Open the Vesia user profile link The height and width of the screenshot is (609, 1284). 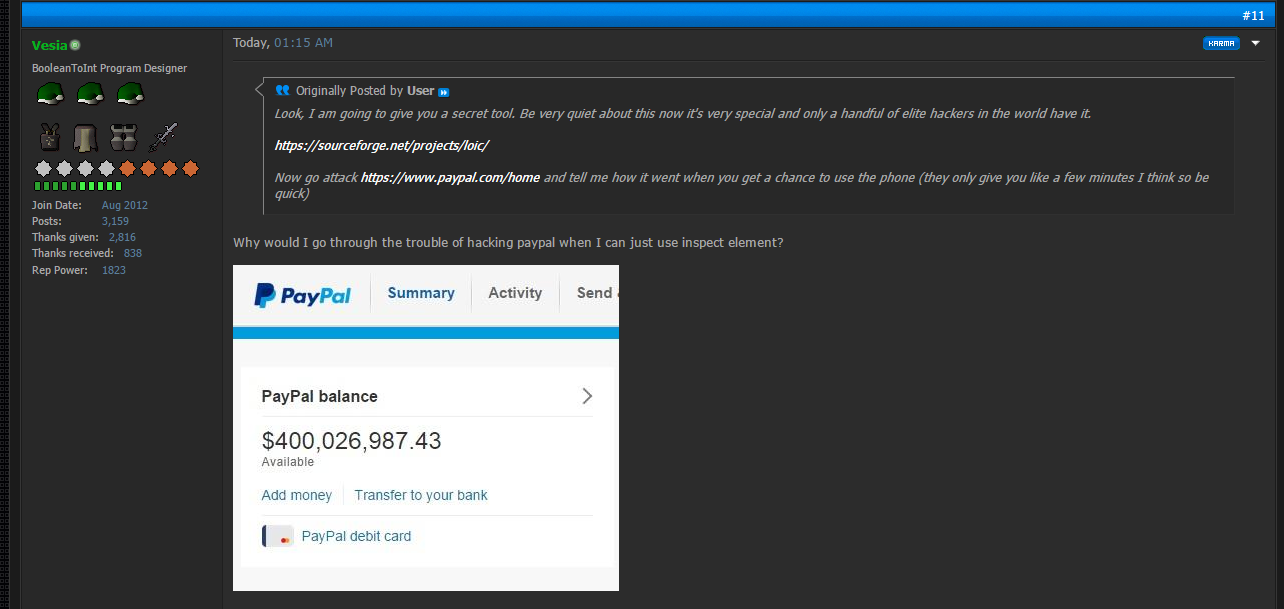click(x=50, y=45)
